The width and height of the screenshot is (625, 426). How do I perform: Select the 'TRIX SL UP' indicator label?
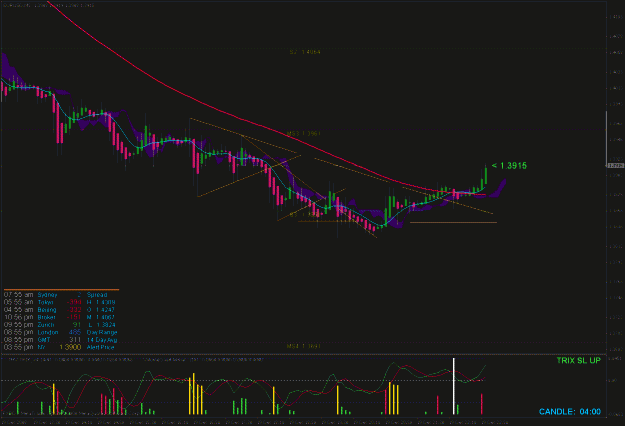pos(578,360)
